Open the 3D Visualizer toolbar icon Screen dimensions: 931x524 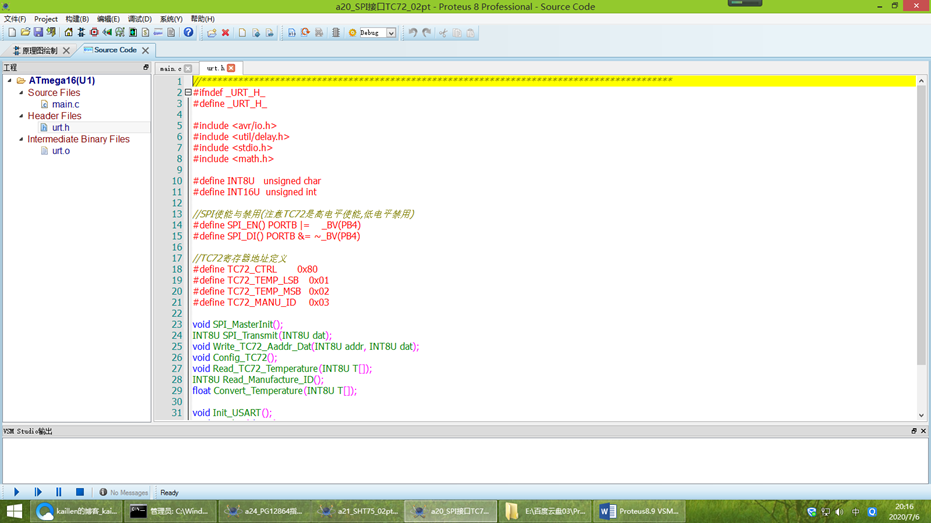(x=107, y=33)
